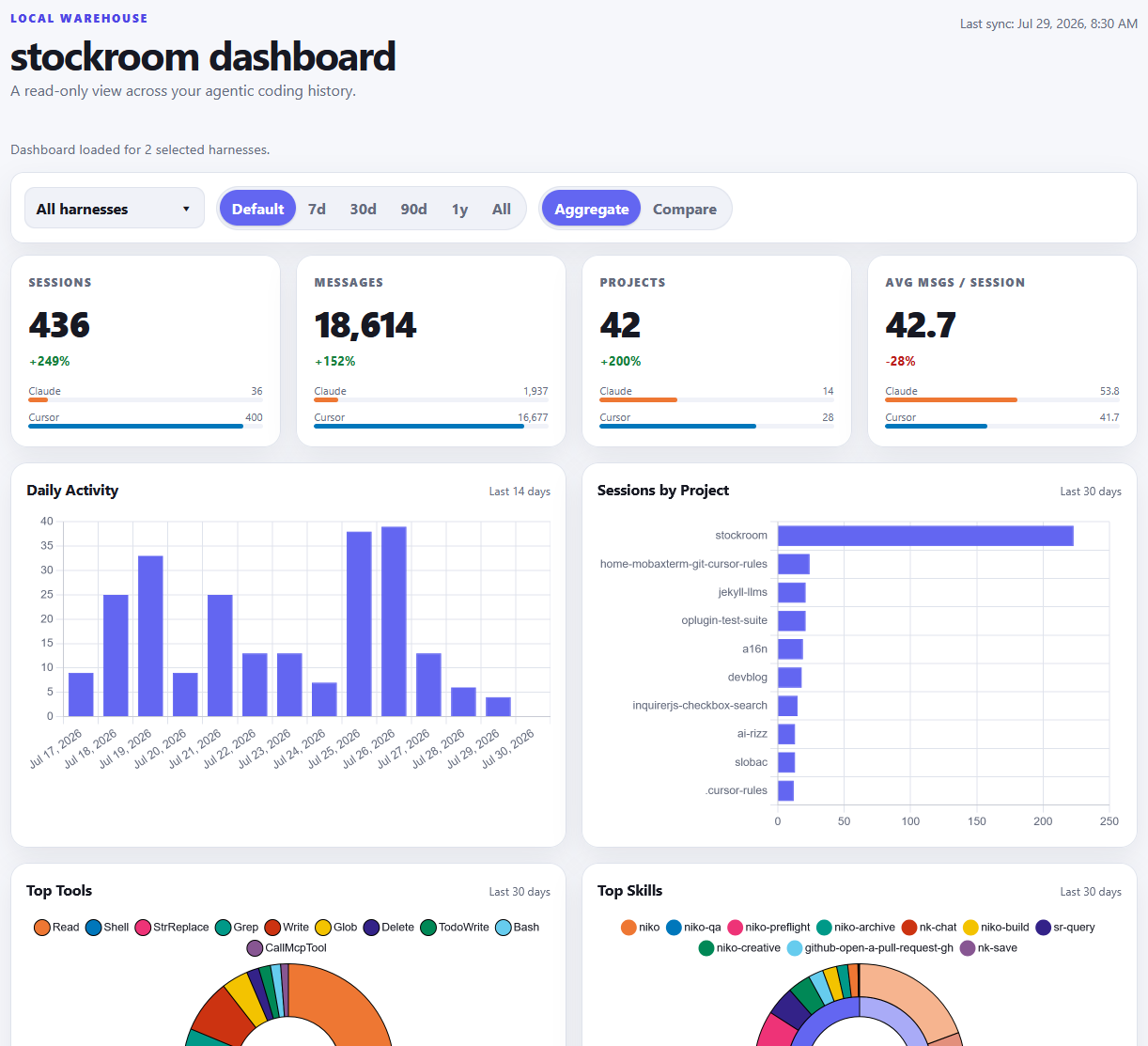Toggle Shell legend swatch in Top Tools
This screenshot has height=1046, width=1148.
93,928
